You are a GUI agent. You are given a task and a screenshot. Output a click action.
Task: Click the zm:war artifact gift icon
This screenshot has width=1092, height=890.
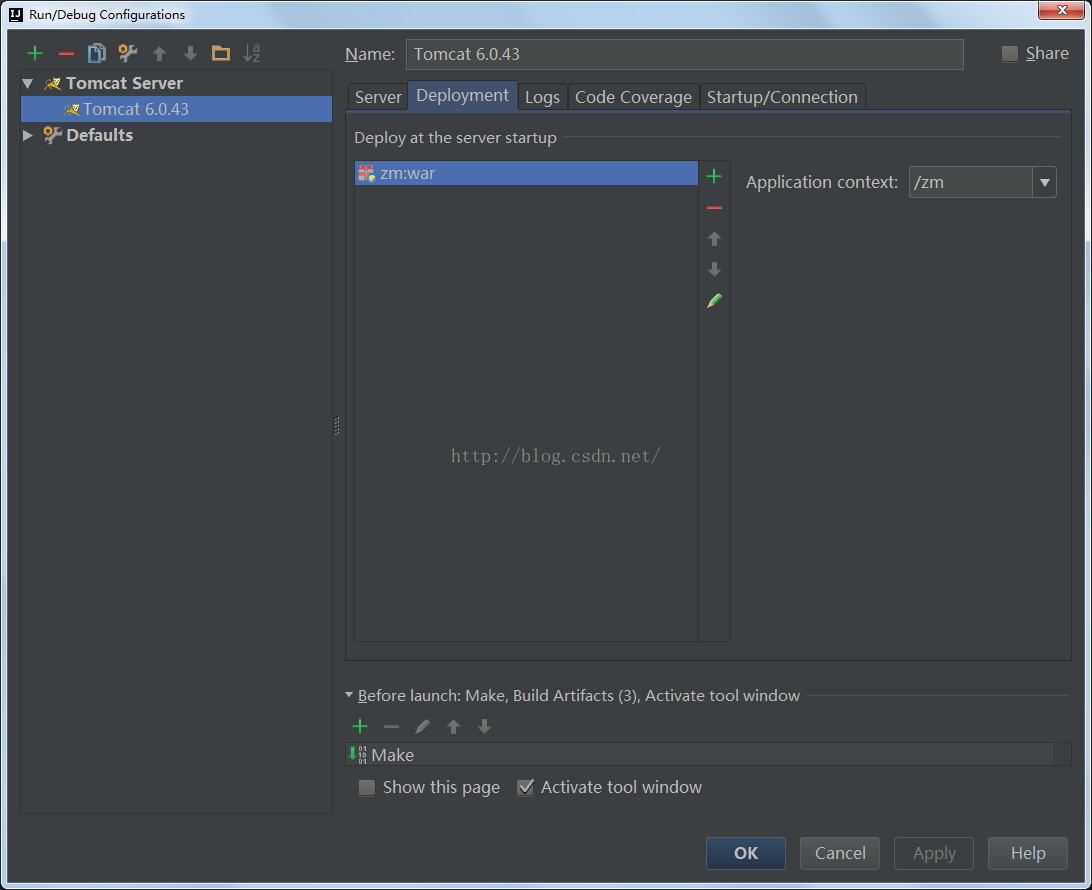point(366,173)
